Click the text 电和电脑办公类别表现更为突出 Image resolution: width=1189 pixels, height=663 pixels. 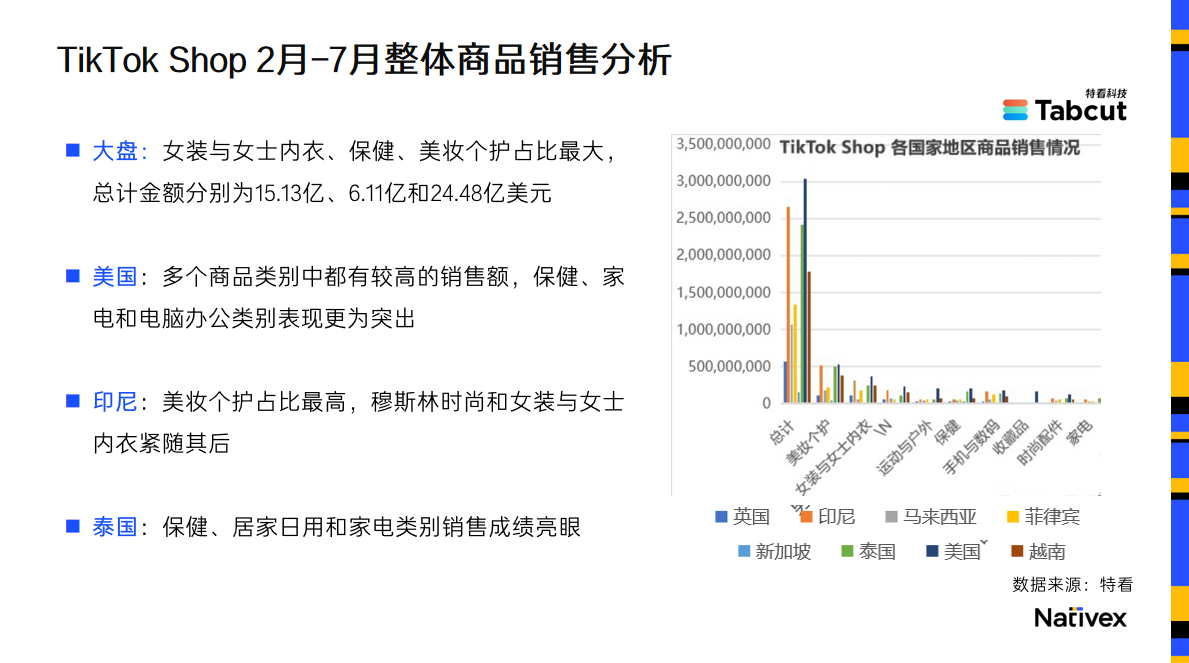pos(254,318)
